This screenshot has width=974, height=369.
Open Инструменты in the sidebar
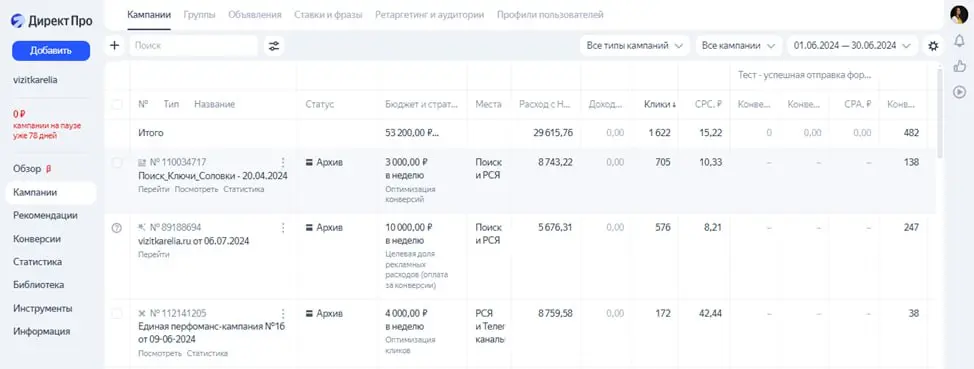(42, 308)
